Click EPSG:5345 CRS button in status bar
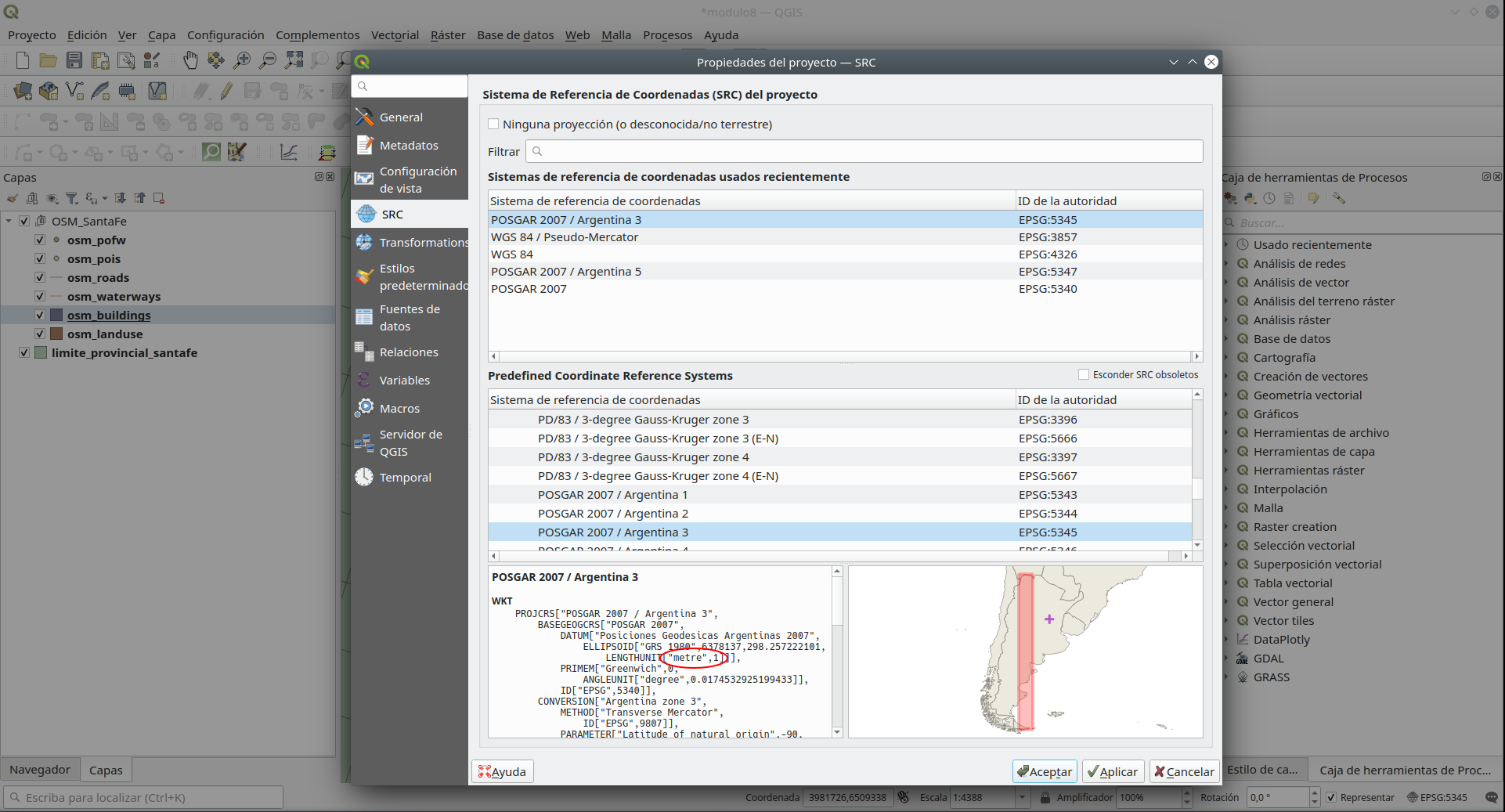1505x812 pixels. tap(1437, 797)
